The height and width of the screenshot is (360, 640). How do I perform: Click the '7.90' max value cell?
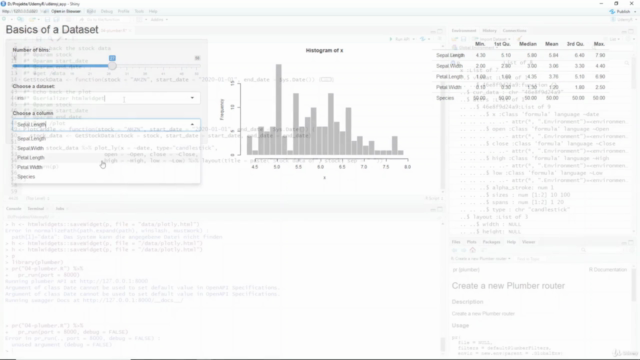(600, 55)
